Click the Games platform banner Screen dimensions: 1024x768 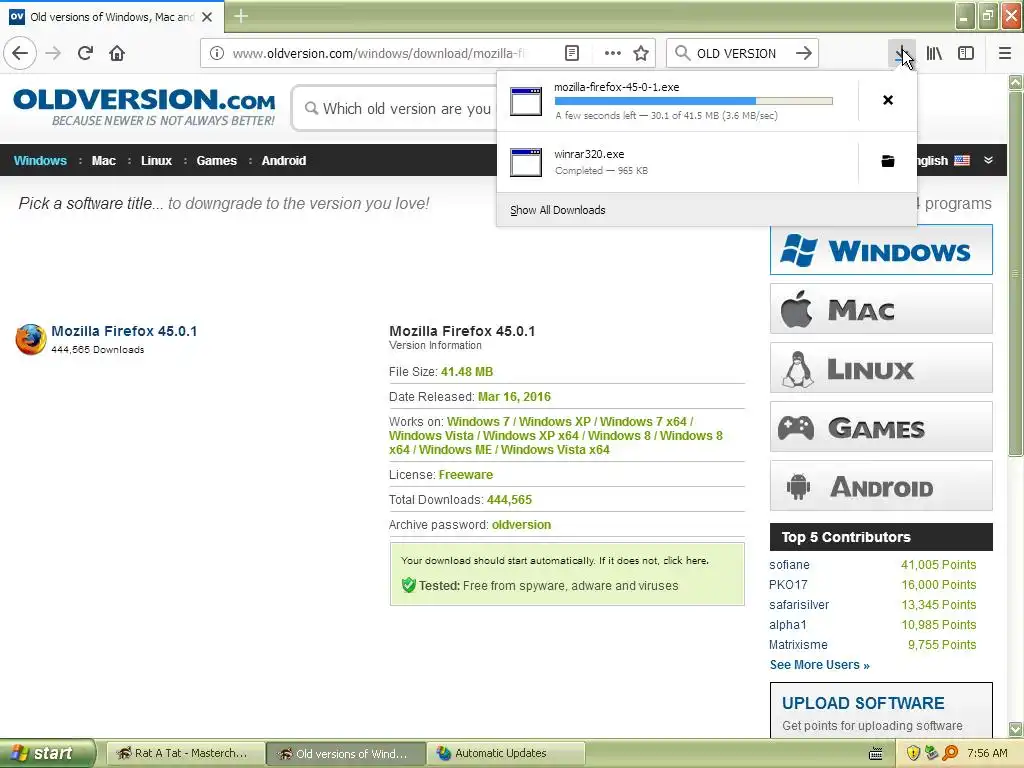click(x=881, y=427)
